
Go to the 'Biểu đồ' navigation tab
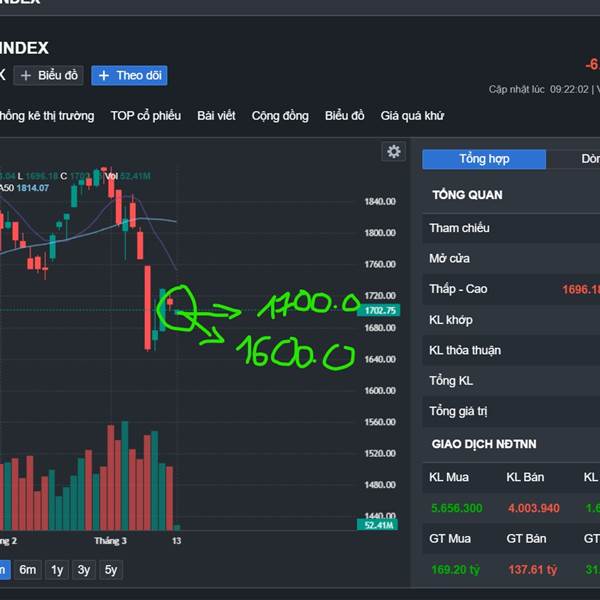pyautogui.click(x=345, y=116)
